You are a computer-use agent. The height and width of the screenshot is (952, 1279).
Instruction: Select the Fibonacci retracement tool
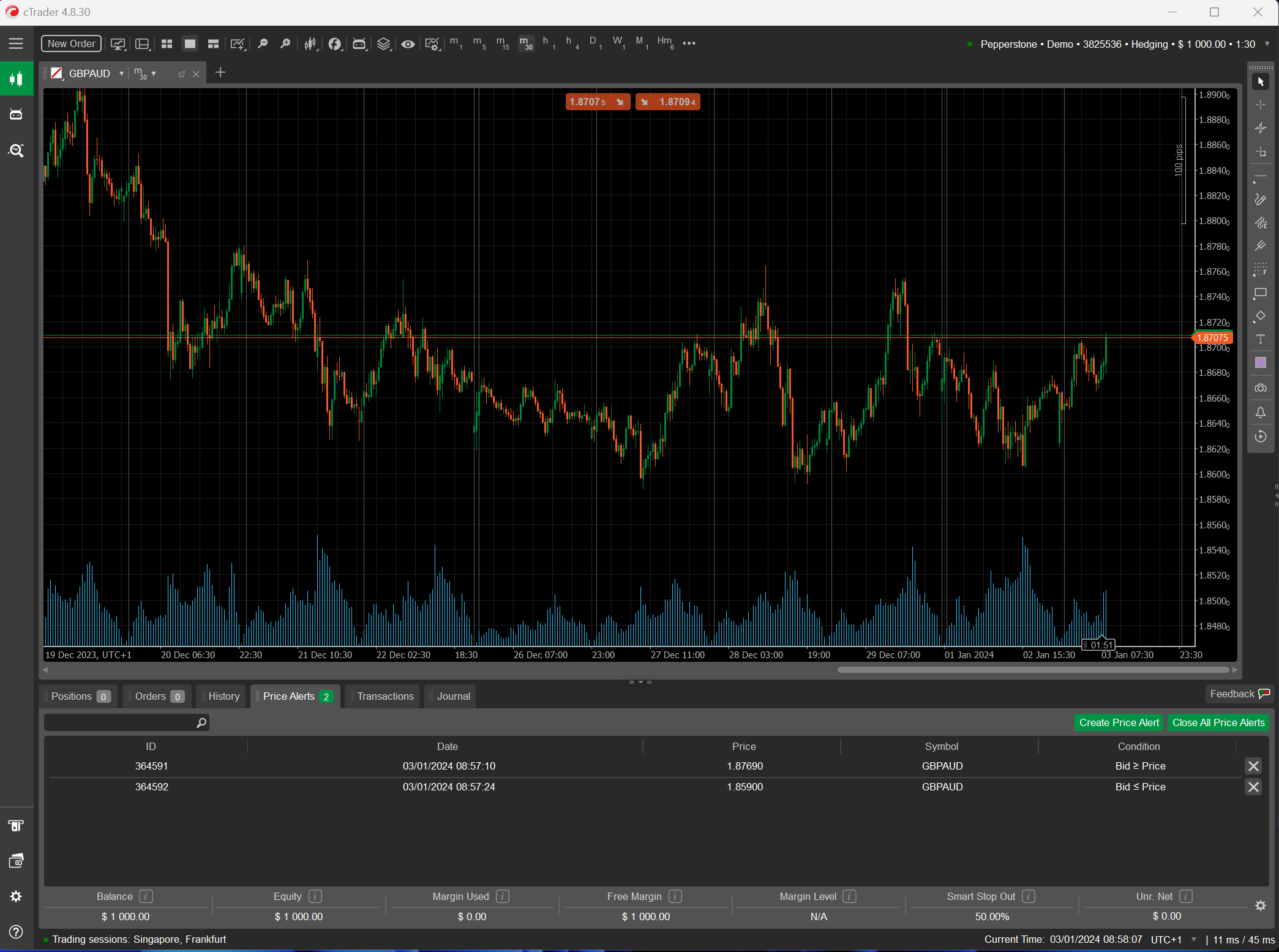[x=1261, y=269]
